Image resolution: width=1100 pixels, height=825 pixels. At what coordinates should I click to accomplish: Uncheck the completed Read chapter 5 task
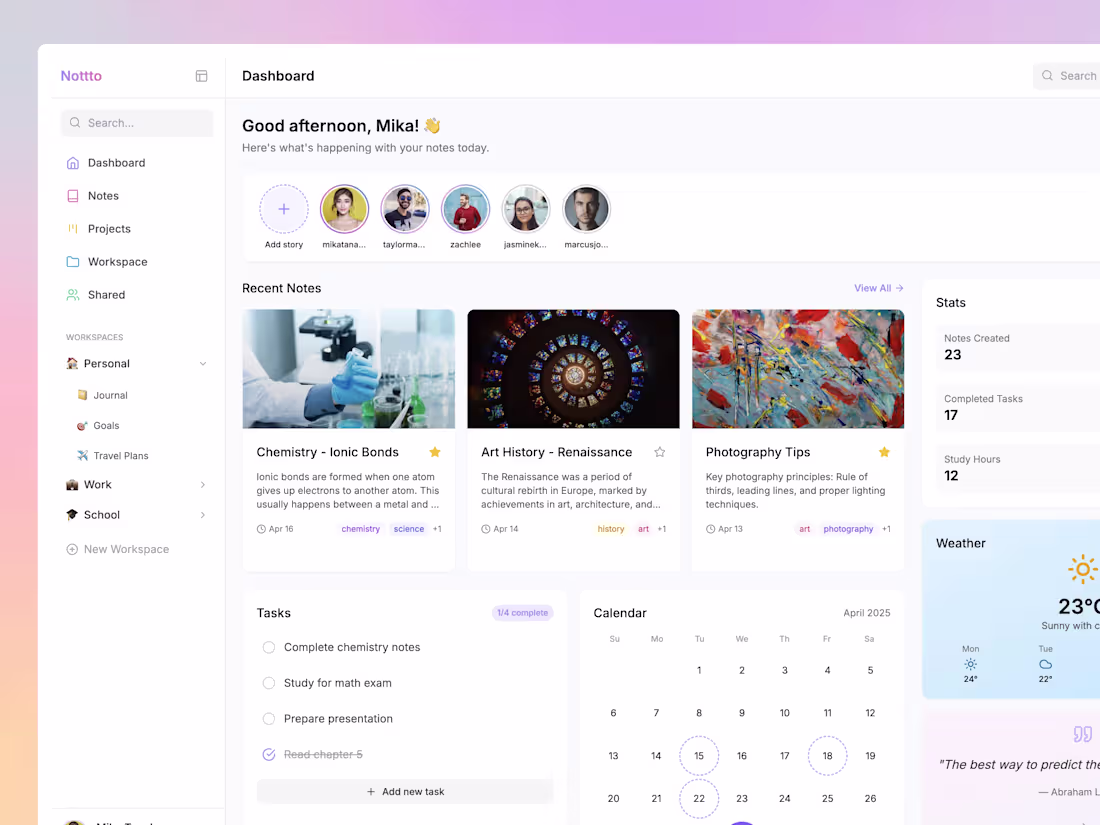coord(268,754)
